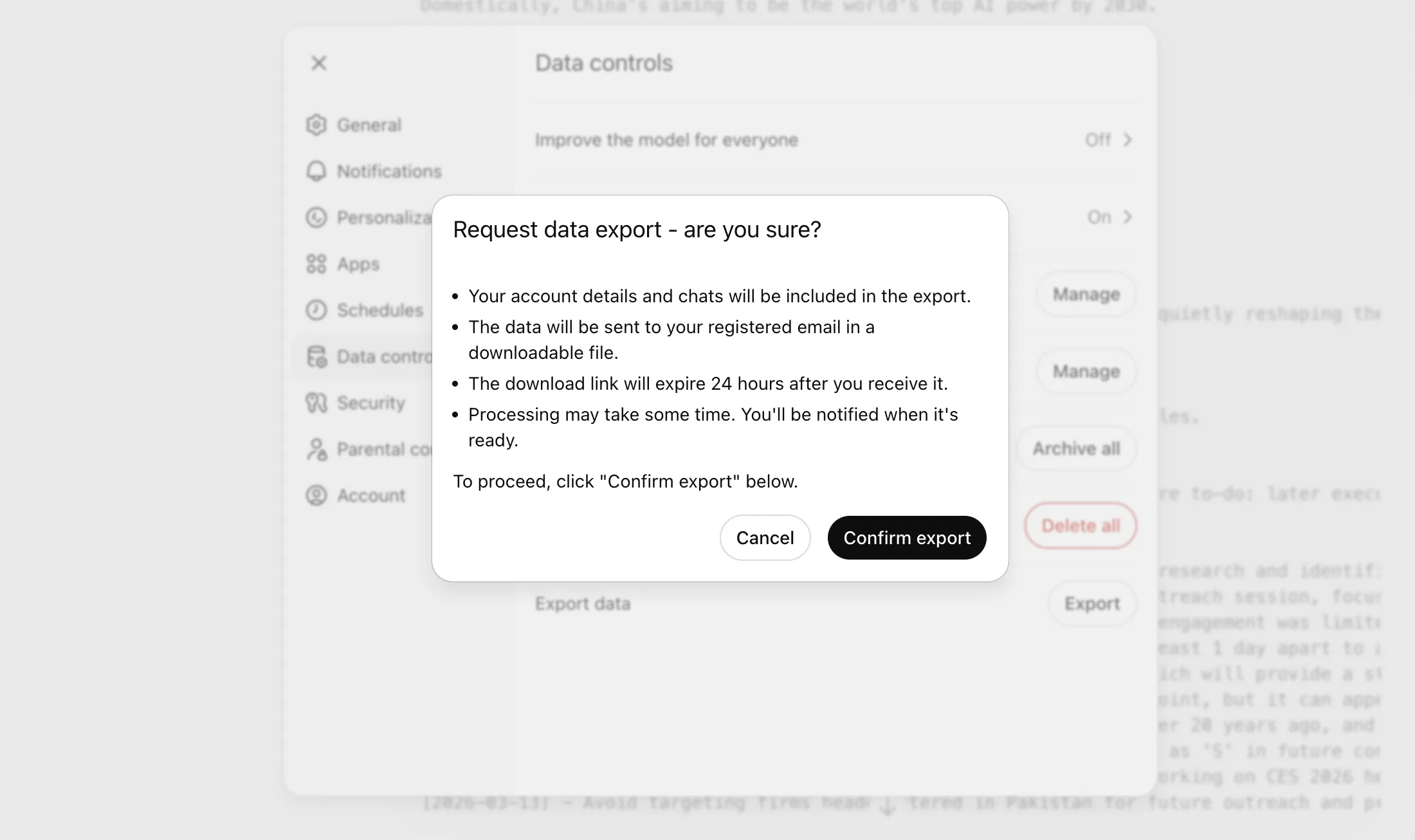Cancel the data export request

[x=765, y=538]
